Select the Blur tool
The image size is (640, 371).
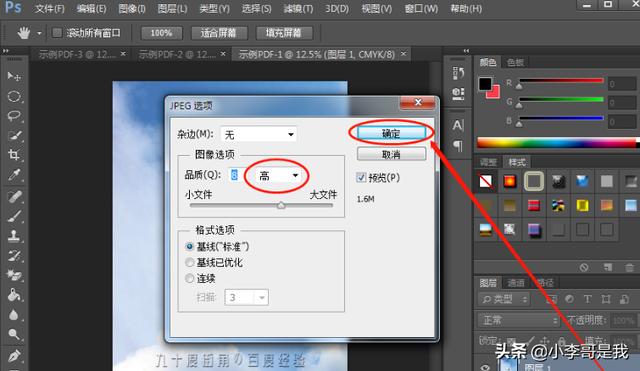pos(13,315)
